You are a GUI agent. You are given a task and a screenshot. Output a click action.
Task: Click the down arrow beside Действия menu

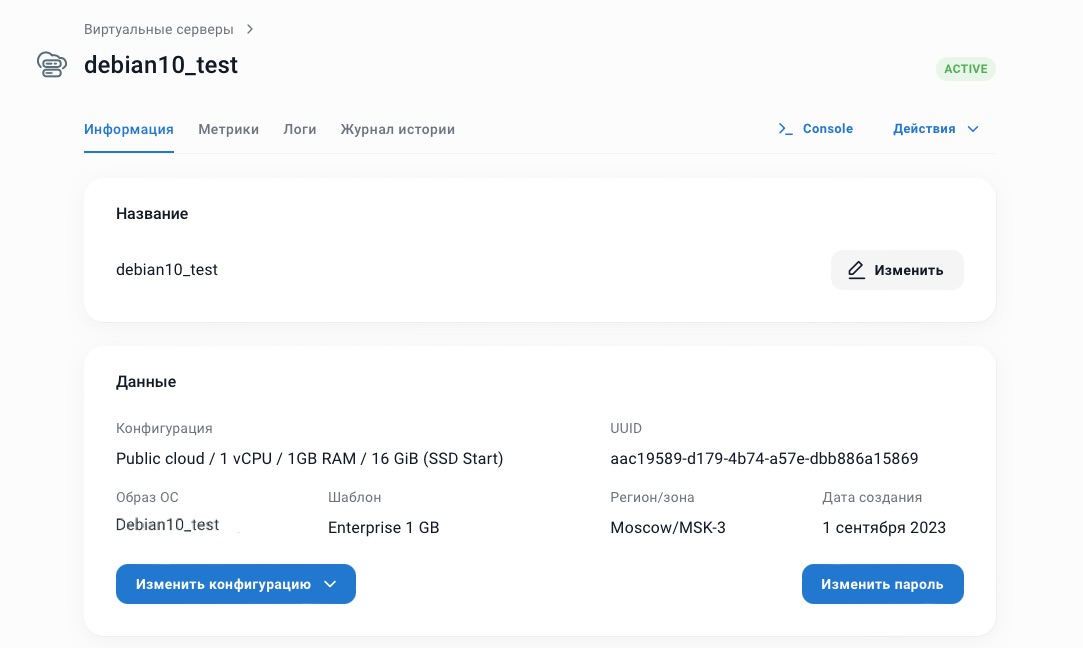tap(972, 128)
